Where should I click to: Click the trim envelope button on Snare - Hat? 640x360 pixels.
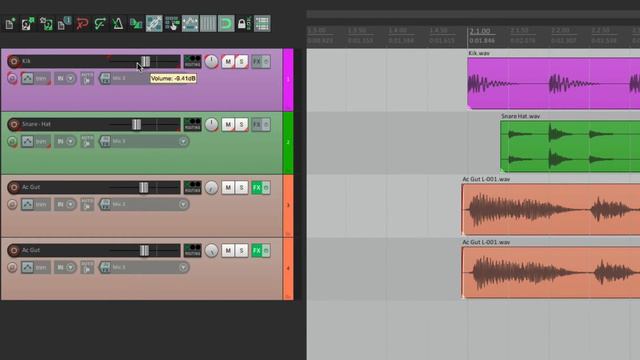click(x=36, y=141)
